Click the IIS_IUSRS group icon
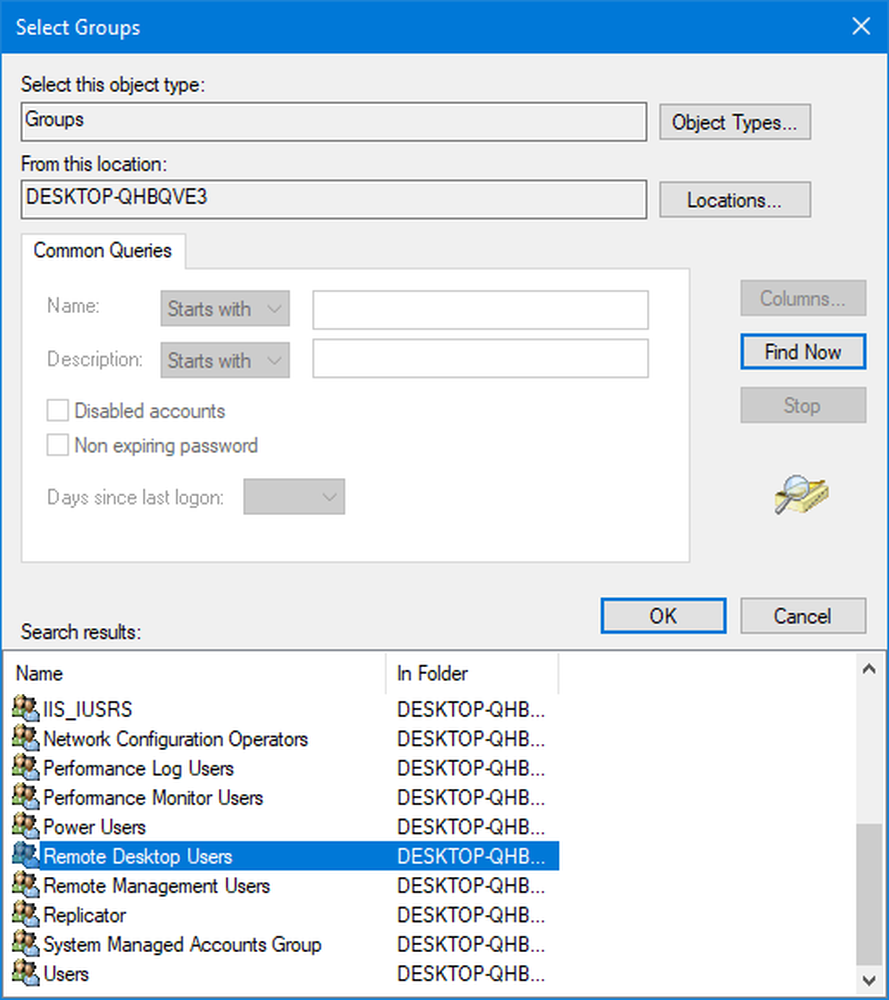Screen dimensions: 889x1000 (25, 710)
